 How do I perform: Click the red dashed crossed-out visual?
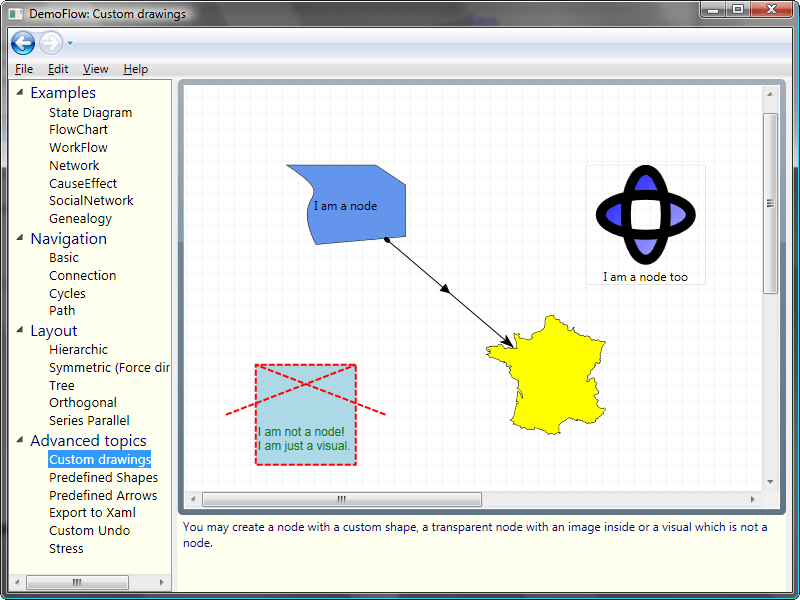point(306,414)
